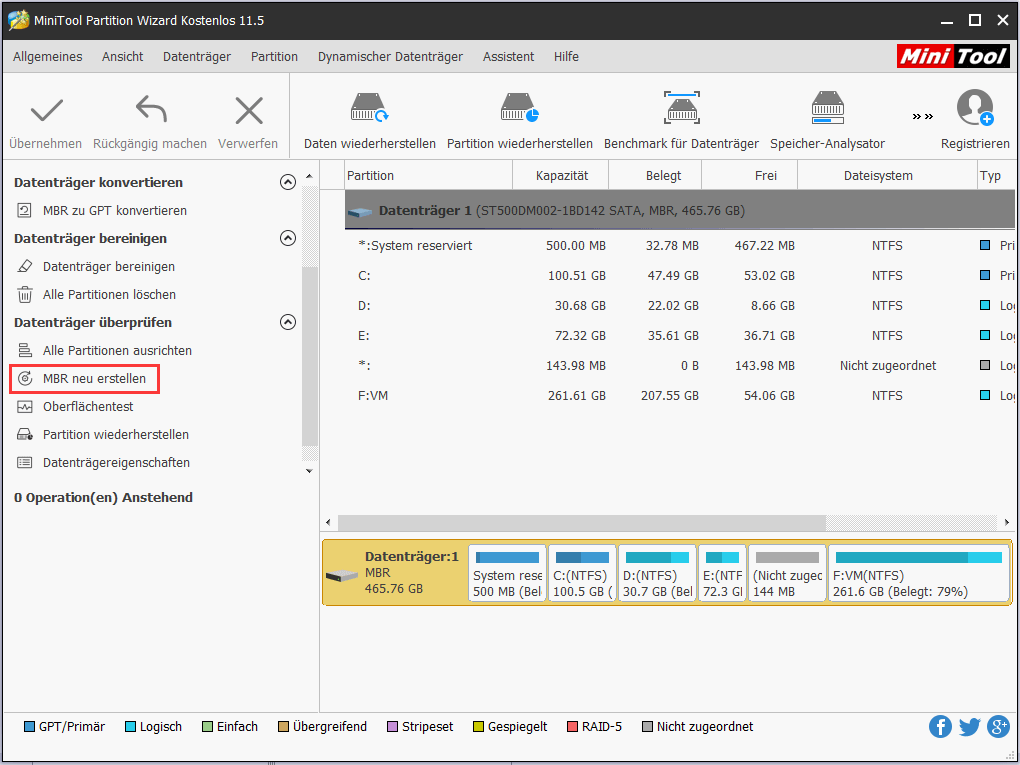The height and width of the screenshot is (765, 1020).
Task: Select the D: partition row
Action: (x=680, y=305)
